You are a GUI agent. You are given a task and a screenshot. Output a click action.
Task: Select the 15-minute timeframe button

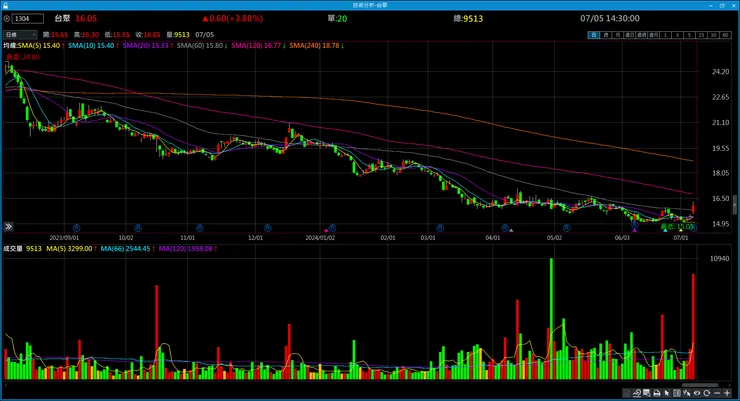[x=701, y=35]
